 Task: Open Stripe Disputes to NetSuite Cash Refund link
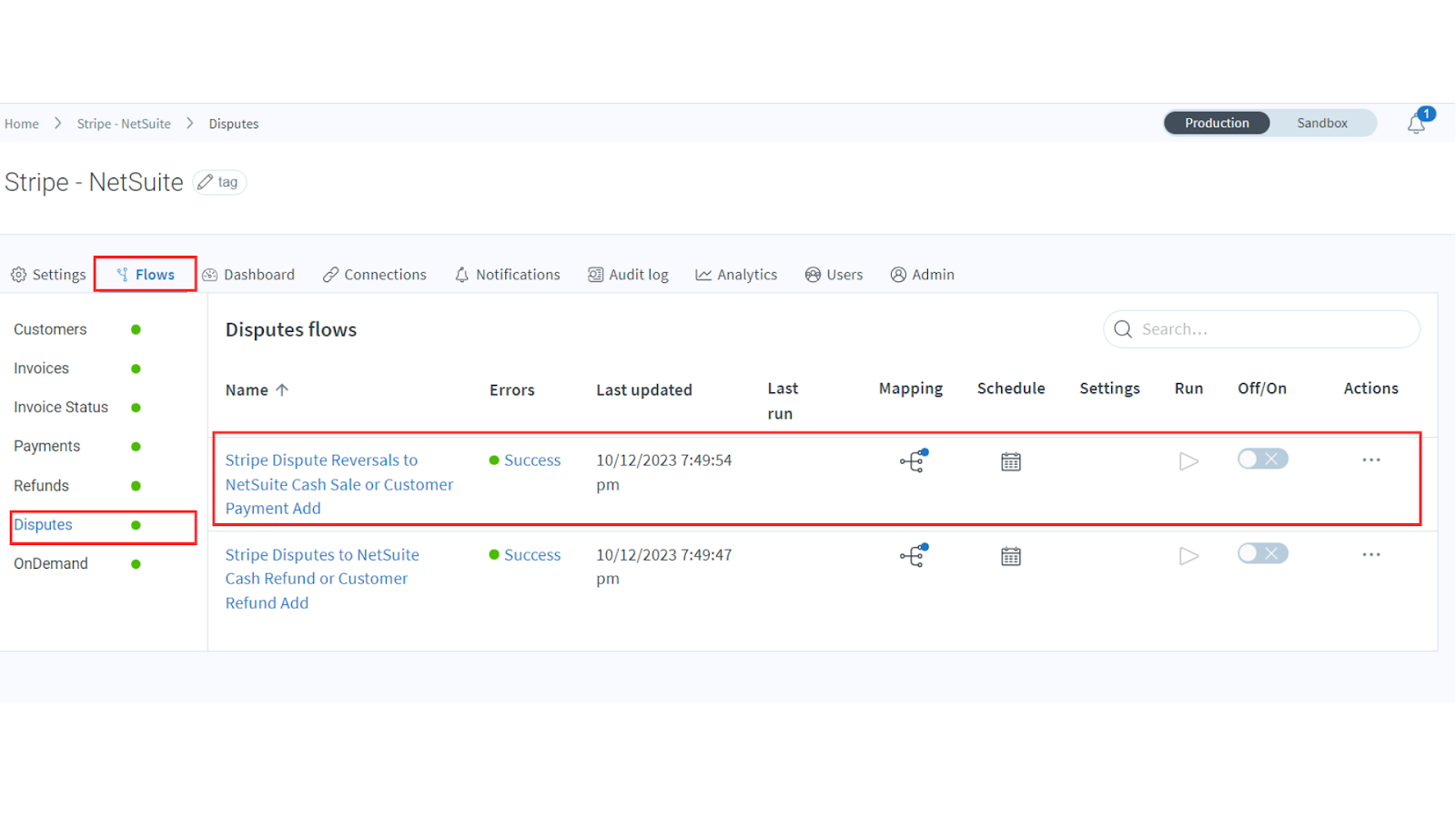pos(322,579)
